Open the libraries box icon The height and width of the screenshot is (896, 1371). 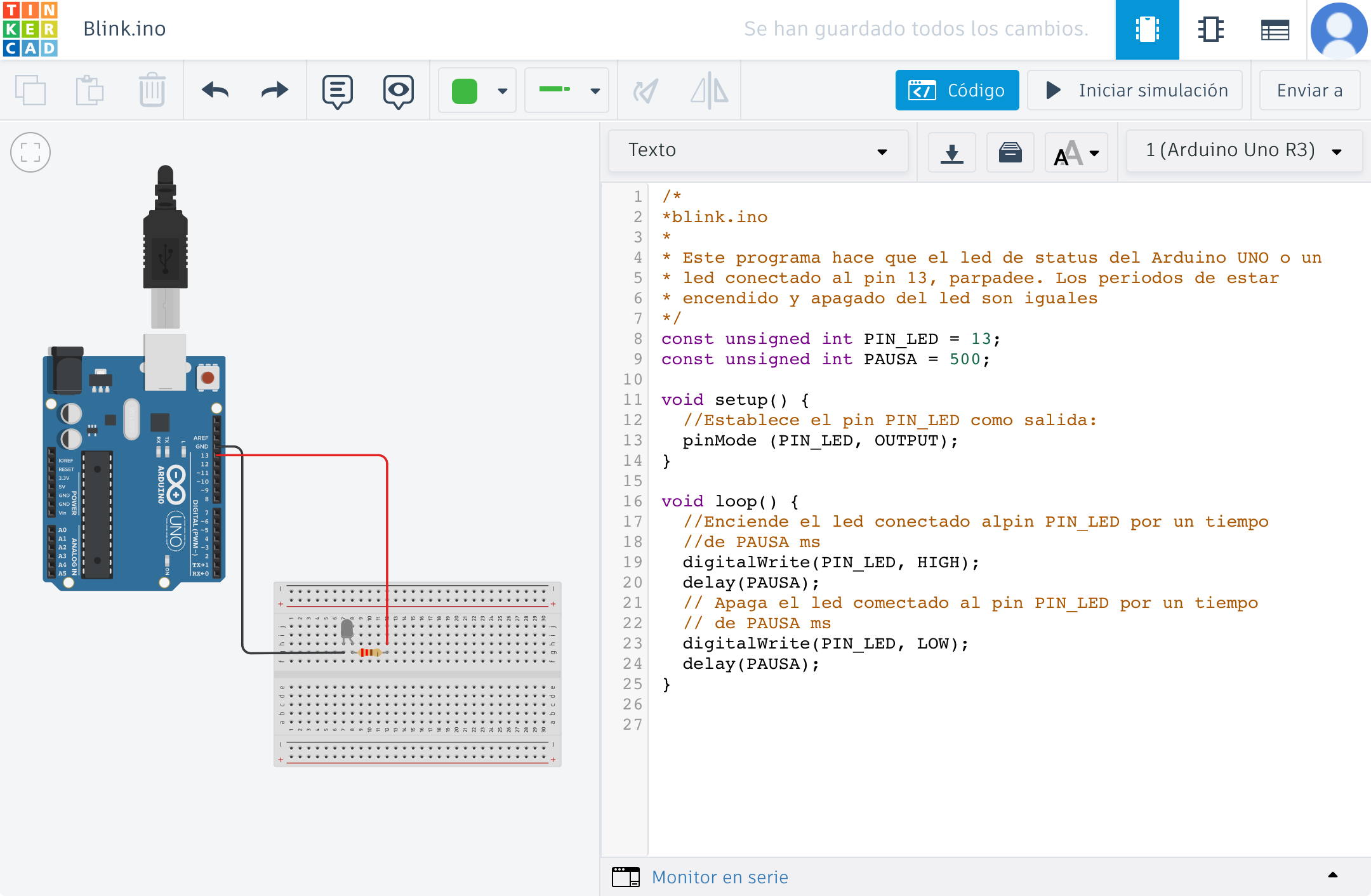[x=1010, y=152]
